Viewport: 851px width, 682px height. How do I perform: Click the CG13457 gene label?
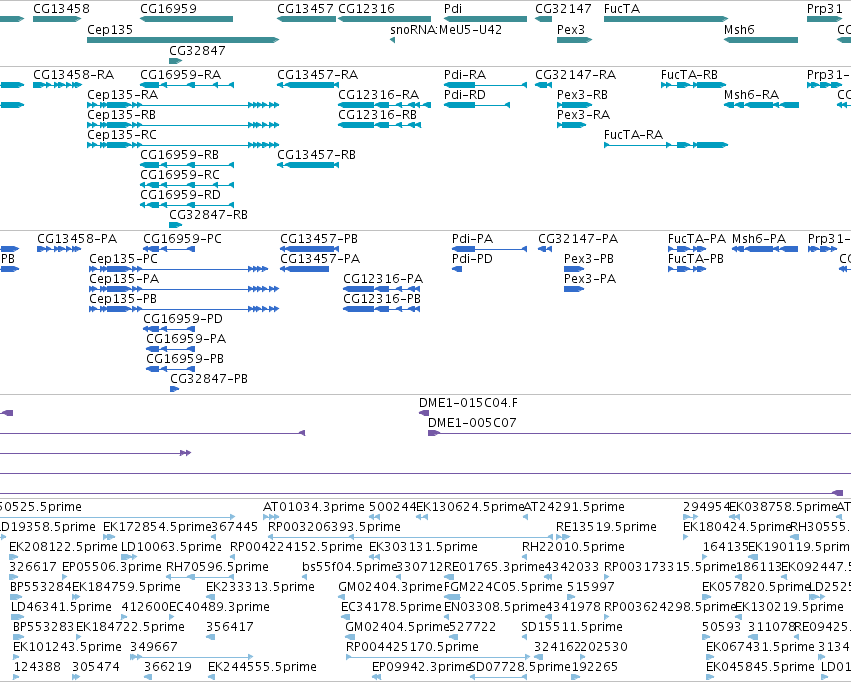click(x=305, y=9)
